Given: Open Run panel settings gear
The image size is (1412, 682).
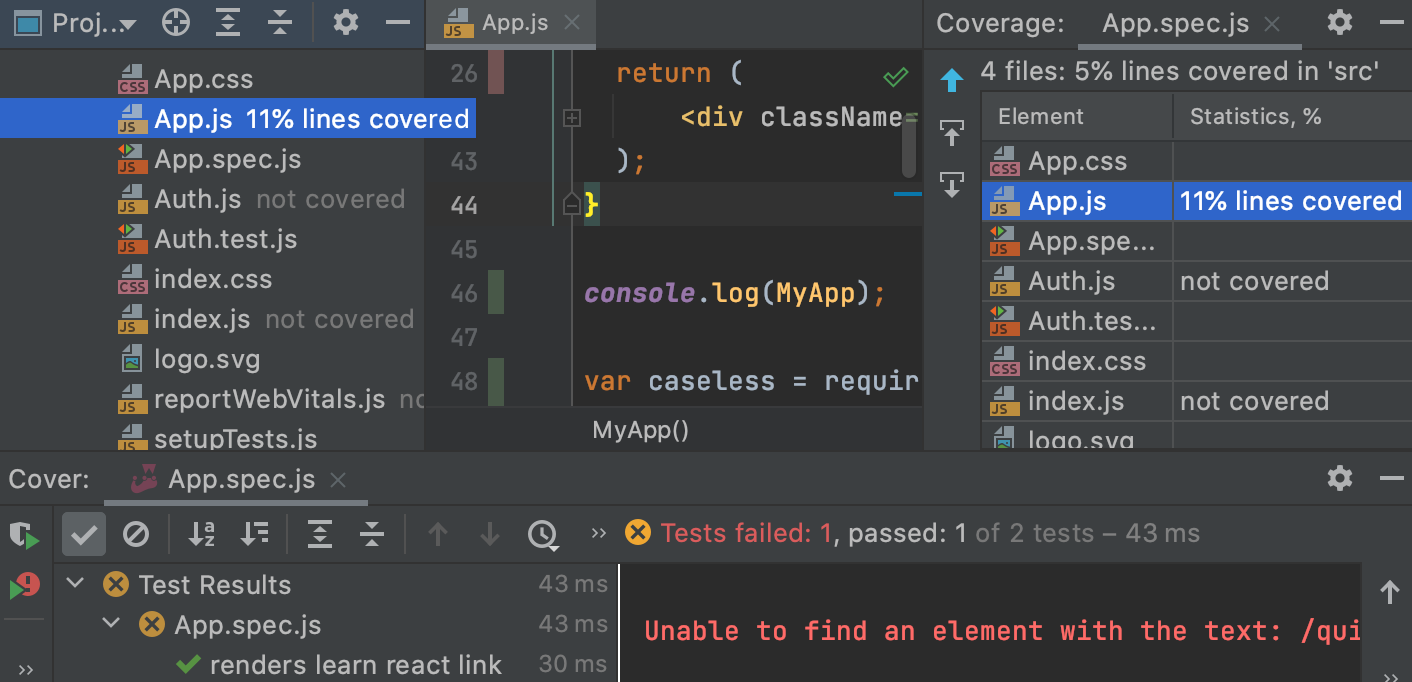Looking at the screenshot, I should [x=1340, y=479].
